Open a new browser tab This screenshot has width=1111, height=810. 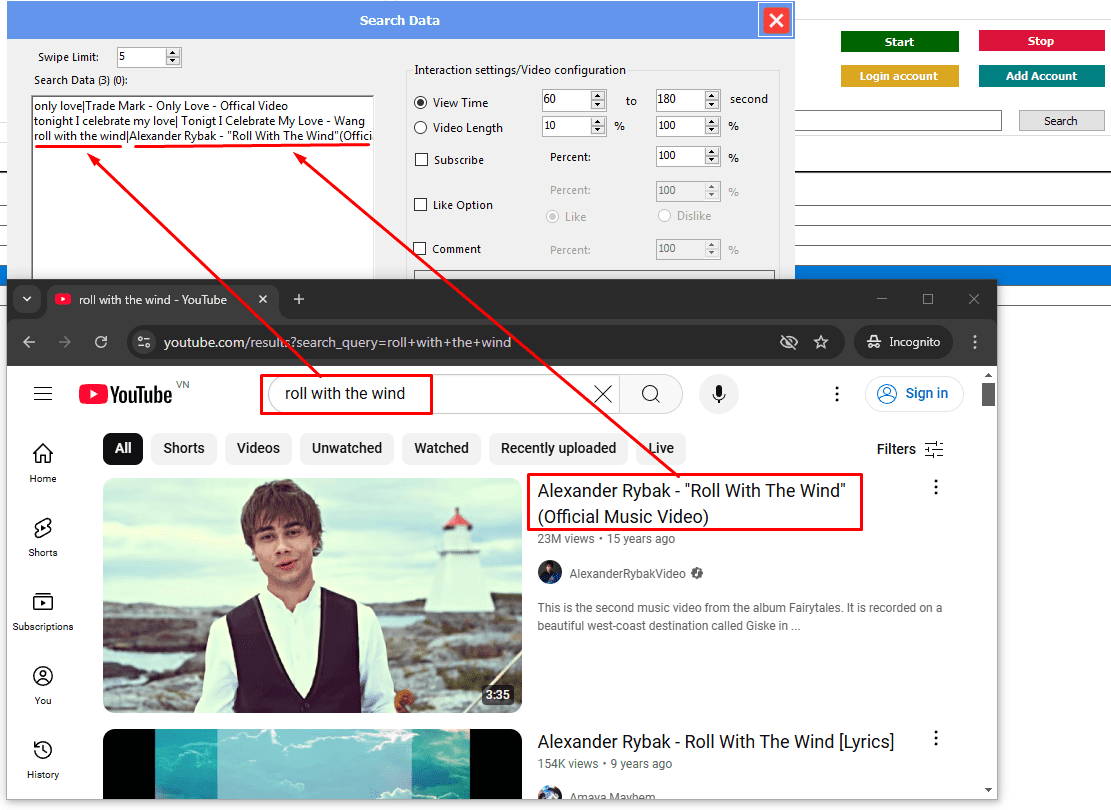(x=299, y=299)
